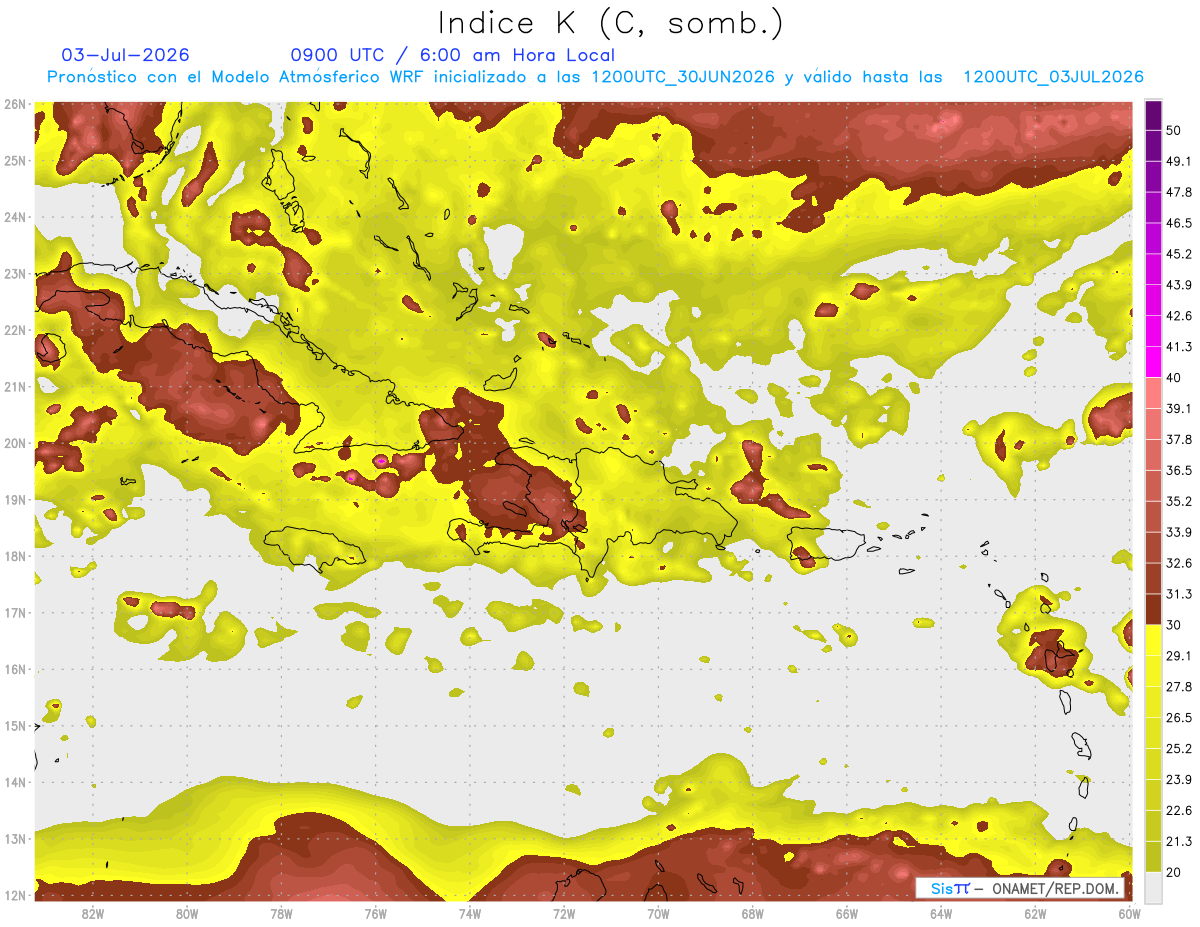Viewport: 1200px width, 927px height.
Task: Click the dark brown swatch between 30 and 31.3
Action: coord(1153,609)
